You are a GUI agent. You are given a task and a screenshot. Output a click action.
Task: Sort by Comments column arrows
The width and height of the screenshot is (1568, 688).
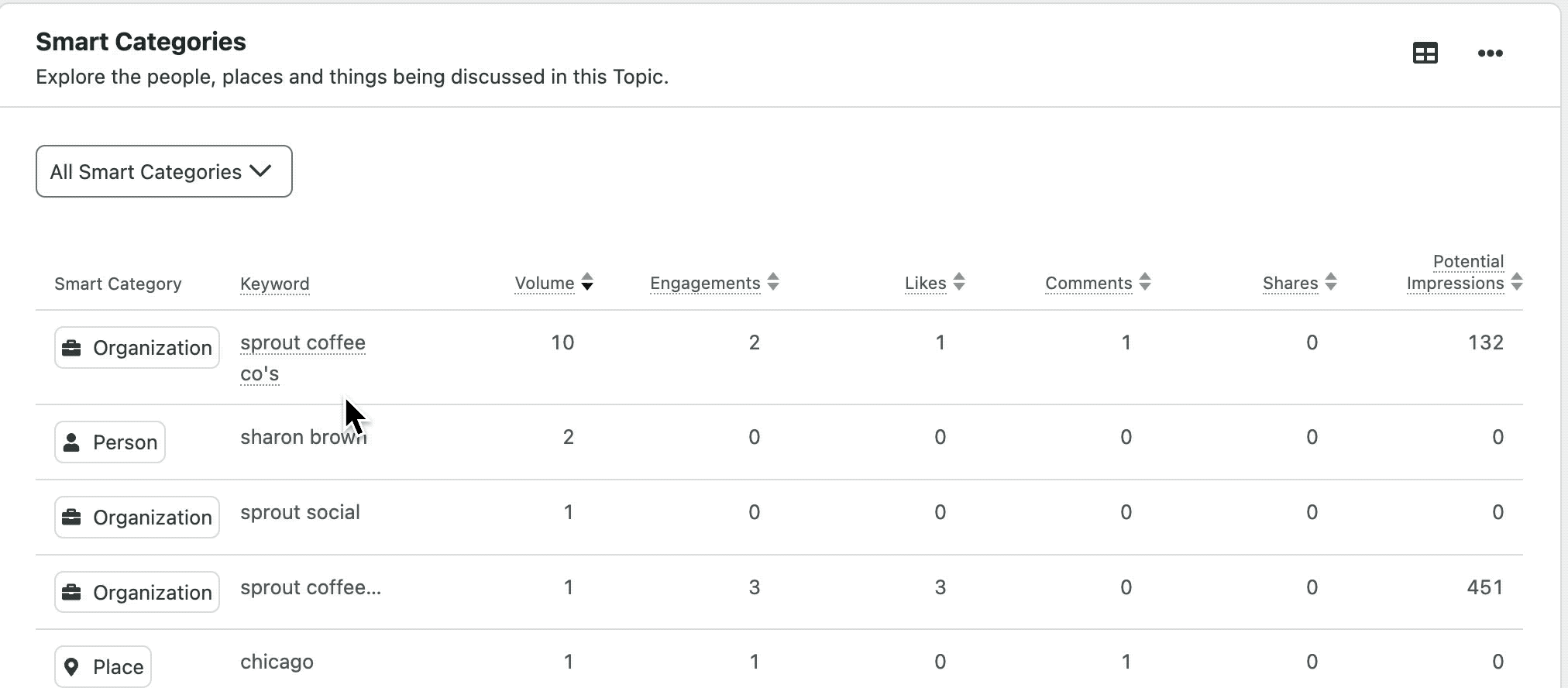(x=1145, y=282)
